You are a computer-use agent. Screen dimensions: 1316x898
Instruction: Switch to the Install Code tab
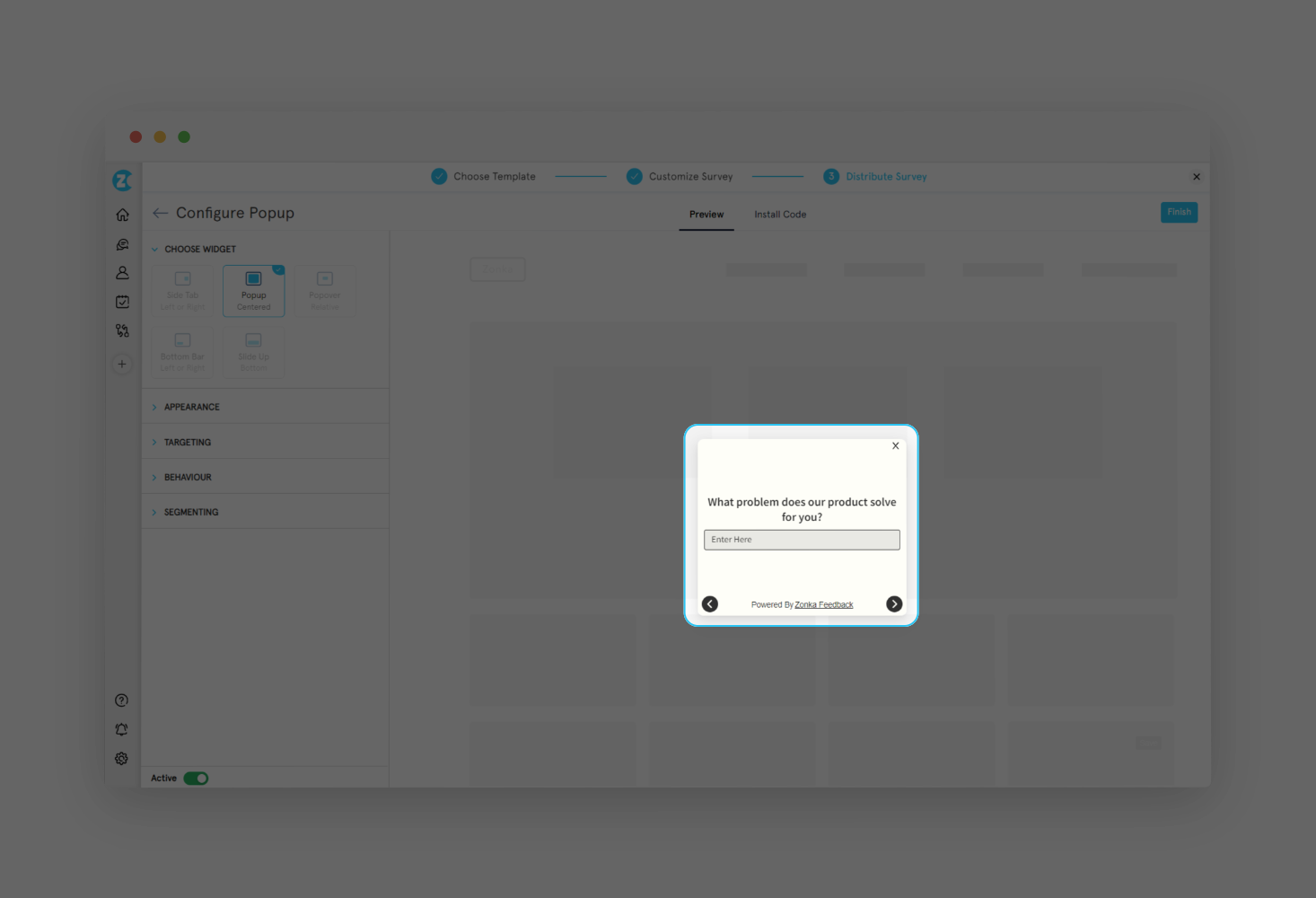779,215
